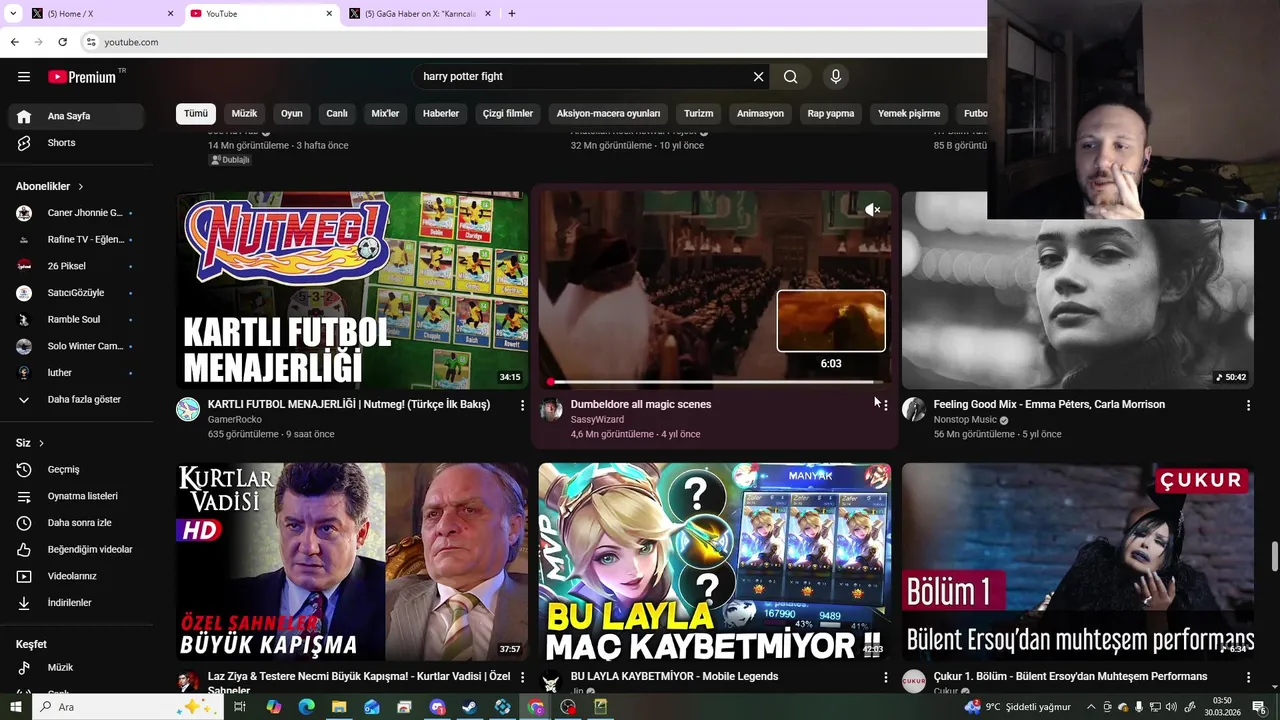Open more options for KARTLI FUTBOL MENAJERLİĞİ video
Image resolution: width=1280 pixels, height=720 pixels.
(522, 405)
